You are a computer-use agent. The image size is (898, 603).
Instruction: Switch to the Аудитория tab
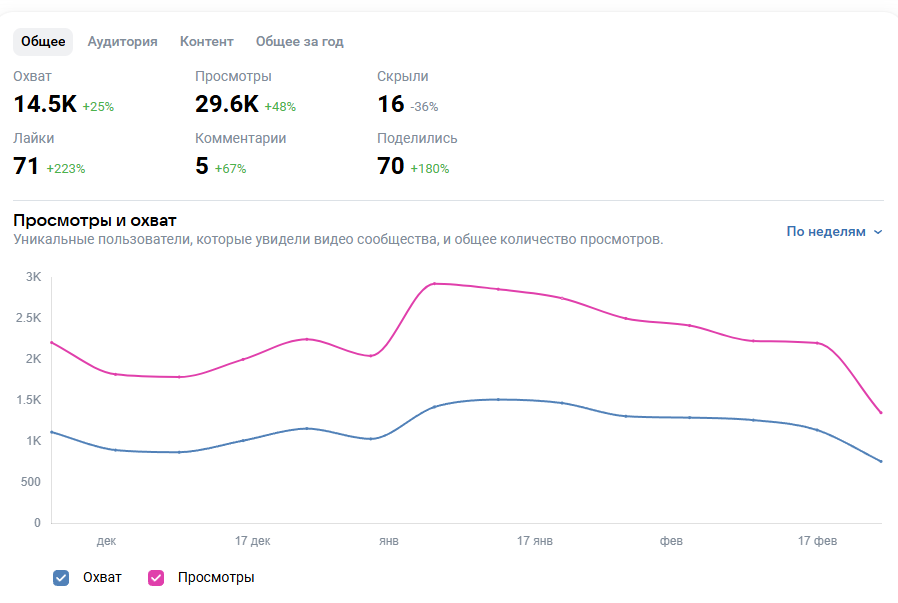click(x=122, y=41)
